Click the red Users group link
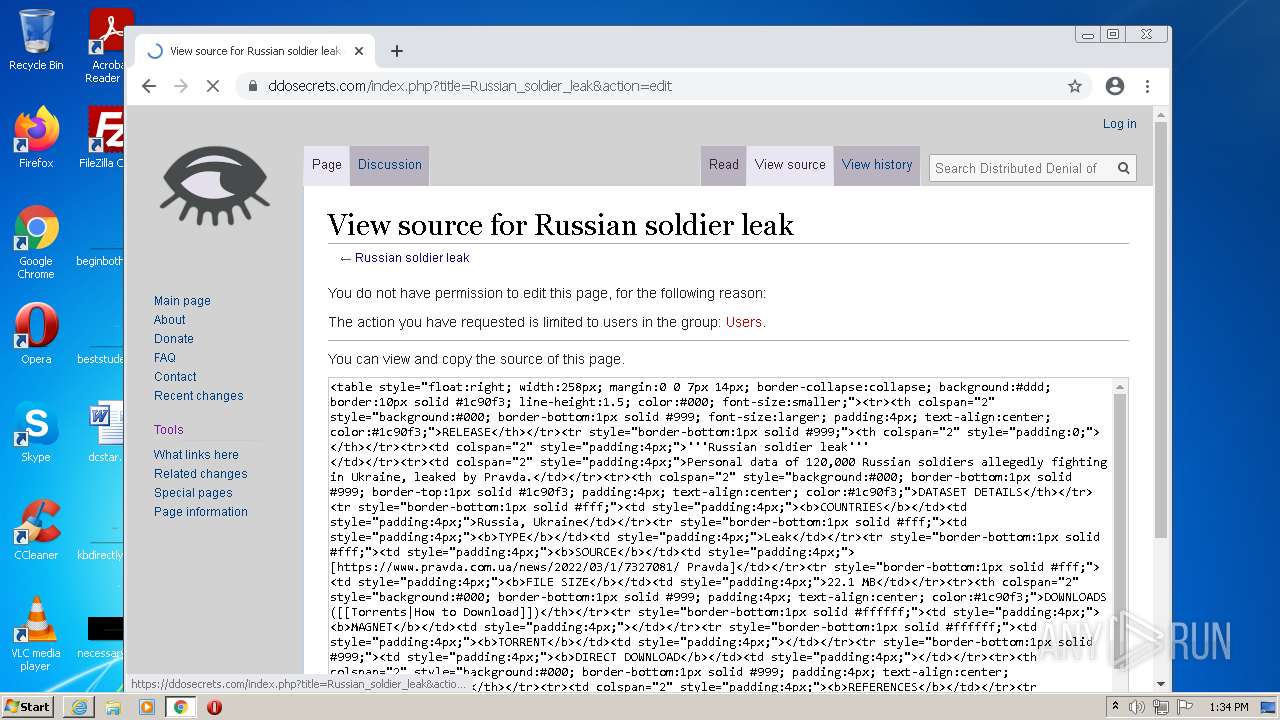Viewport: 1280px width, 720px height. [x=744, y=322]
